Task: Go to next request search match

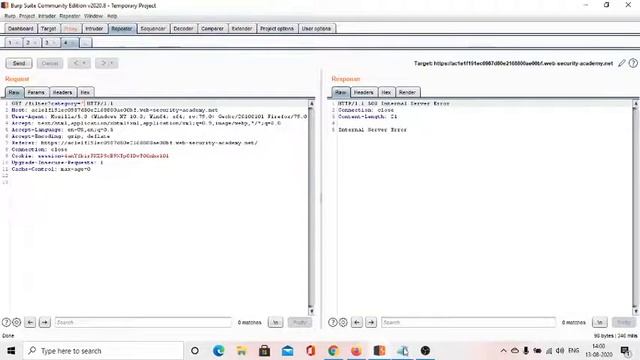Action: [x=44, y=322]
